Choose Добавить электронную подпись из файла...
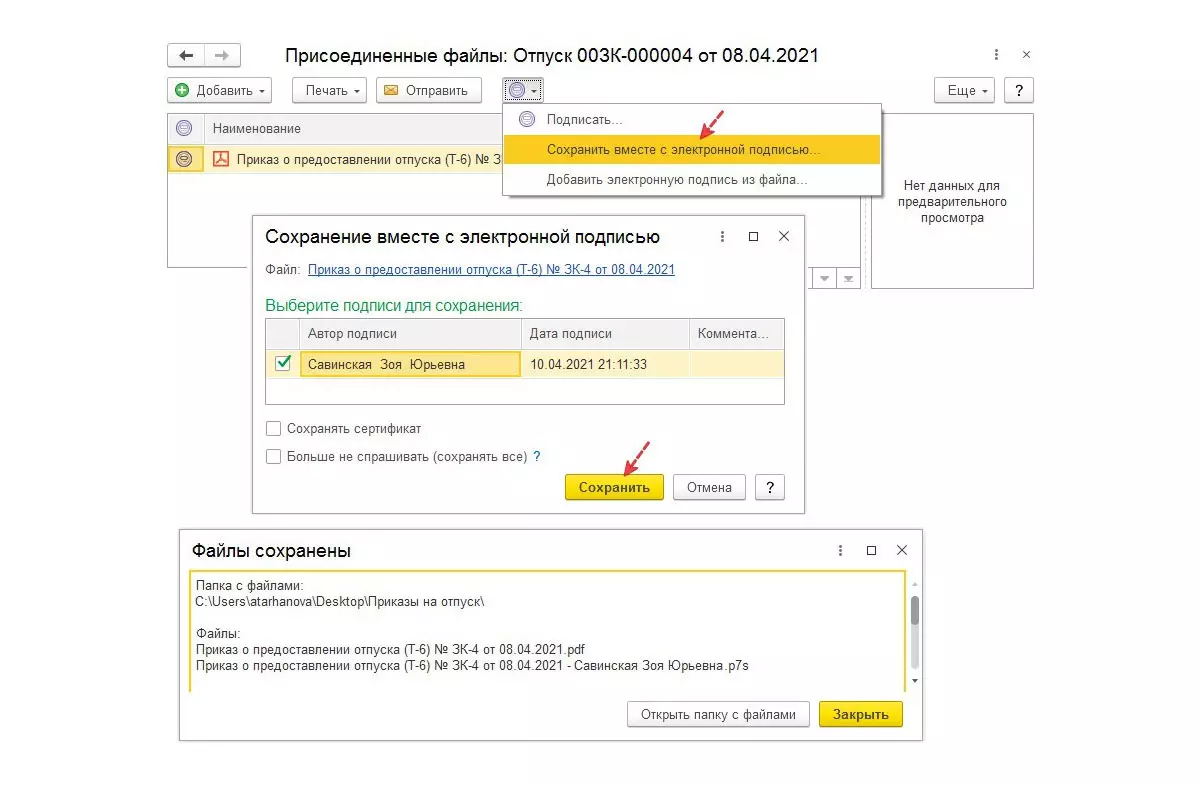The image size is (1200, 785). 691,180
